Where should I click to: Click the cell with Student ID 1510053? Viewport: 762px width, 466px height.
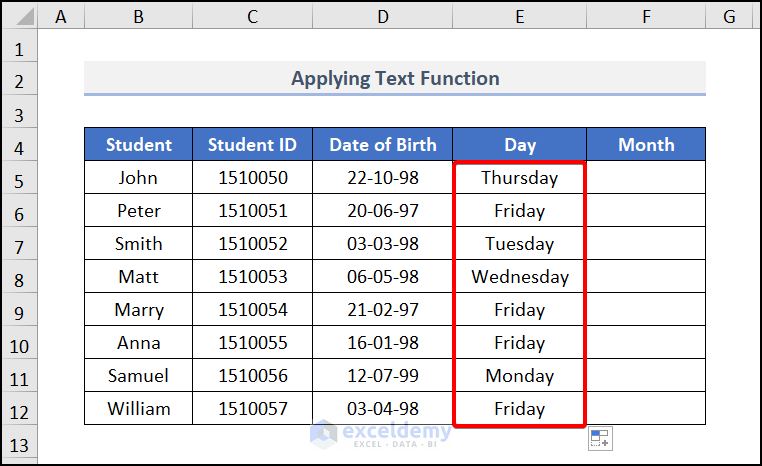[x=252, y=277]
